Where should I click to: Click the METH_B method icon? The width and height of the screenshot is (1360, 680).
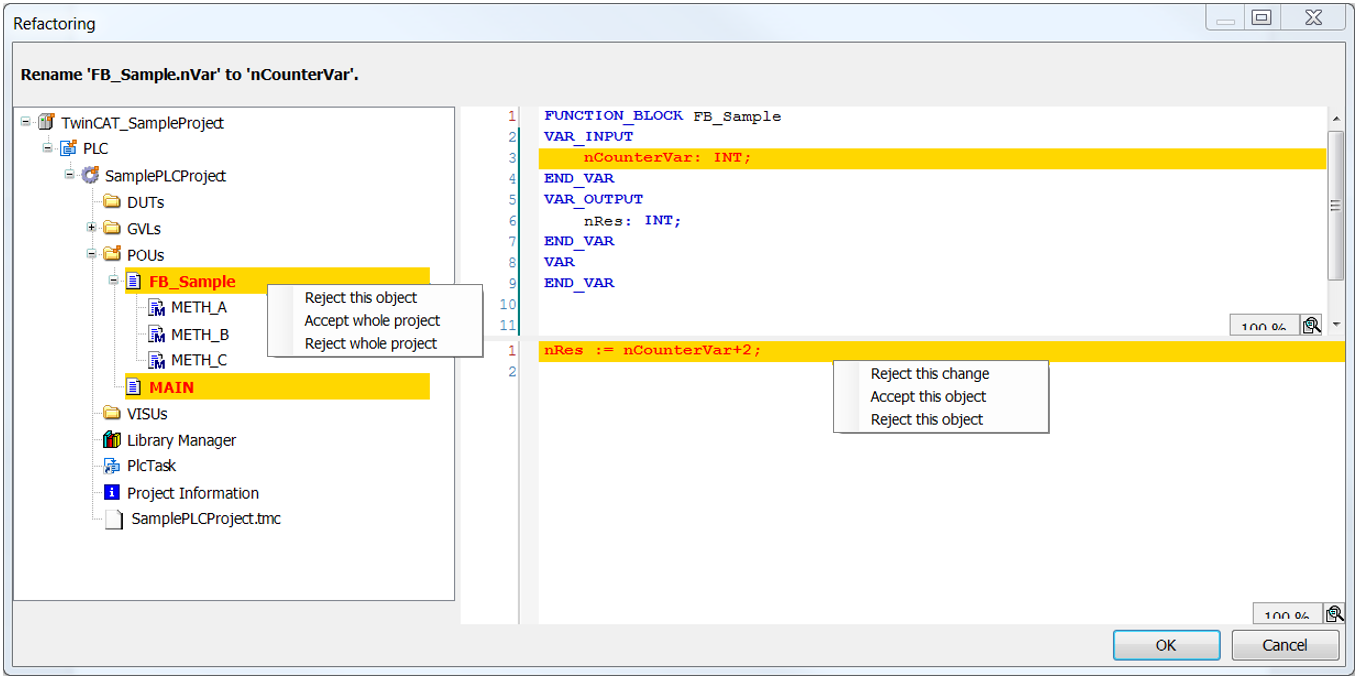point(156,334)
